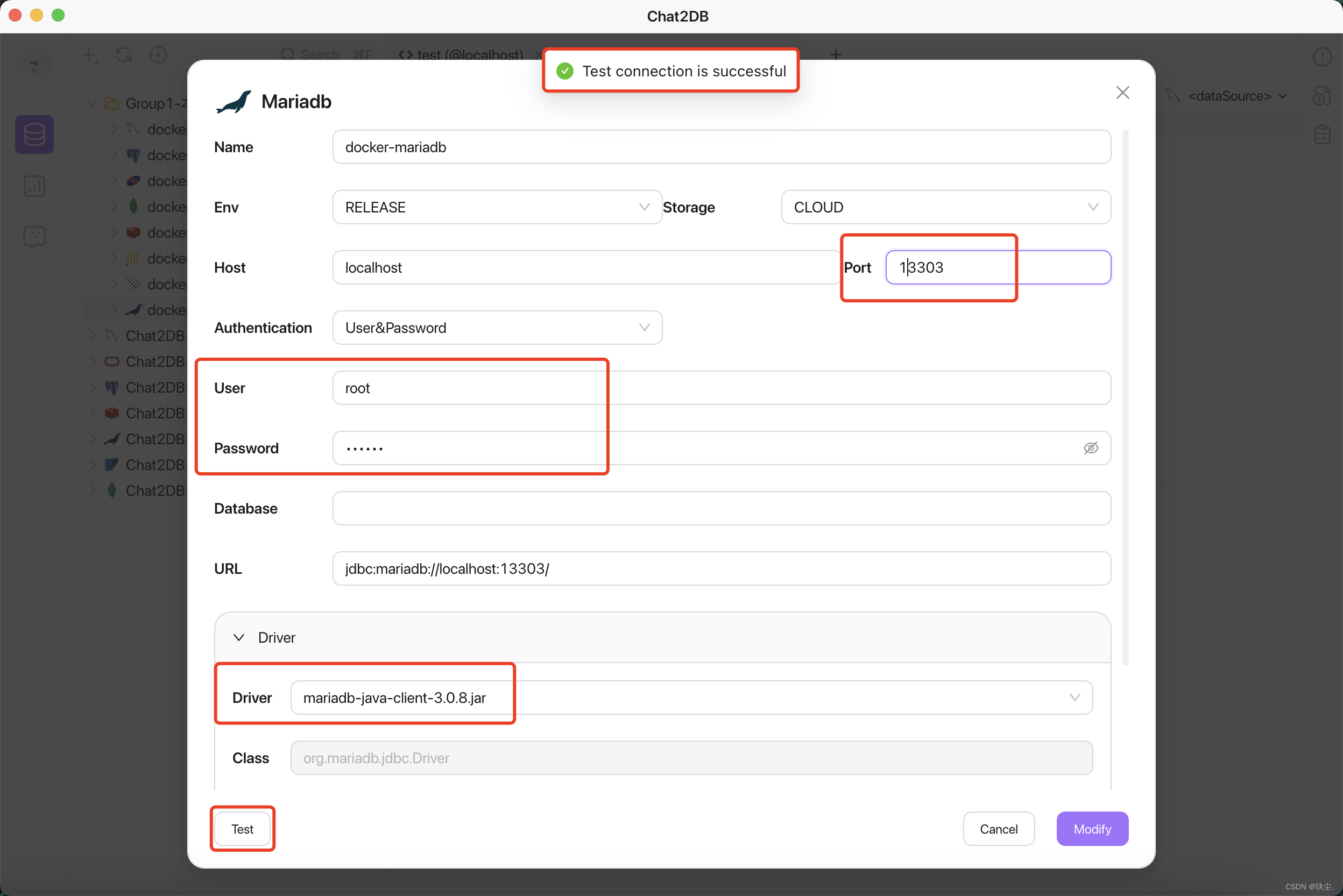The height and width of the screenshot is (896, 1343).
Task: Open the Env RELEASE dropdown
Action: click(497, 207)
